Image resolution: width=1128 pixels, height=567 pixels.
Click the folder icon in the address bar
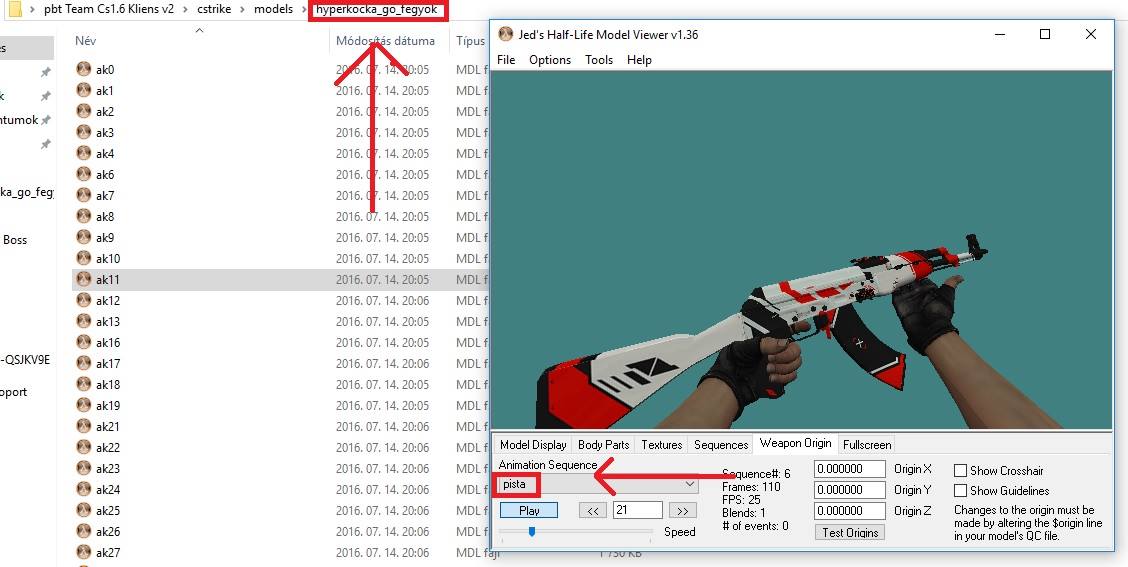[14, 9]
